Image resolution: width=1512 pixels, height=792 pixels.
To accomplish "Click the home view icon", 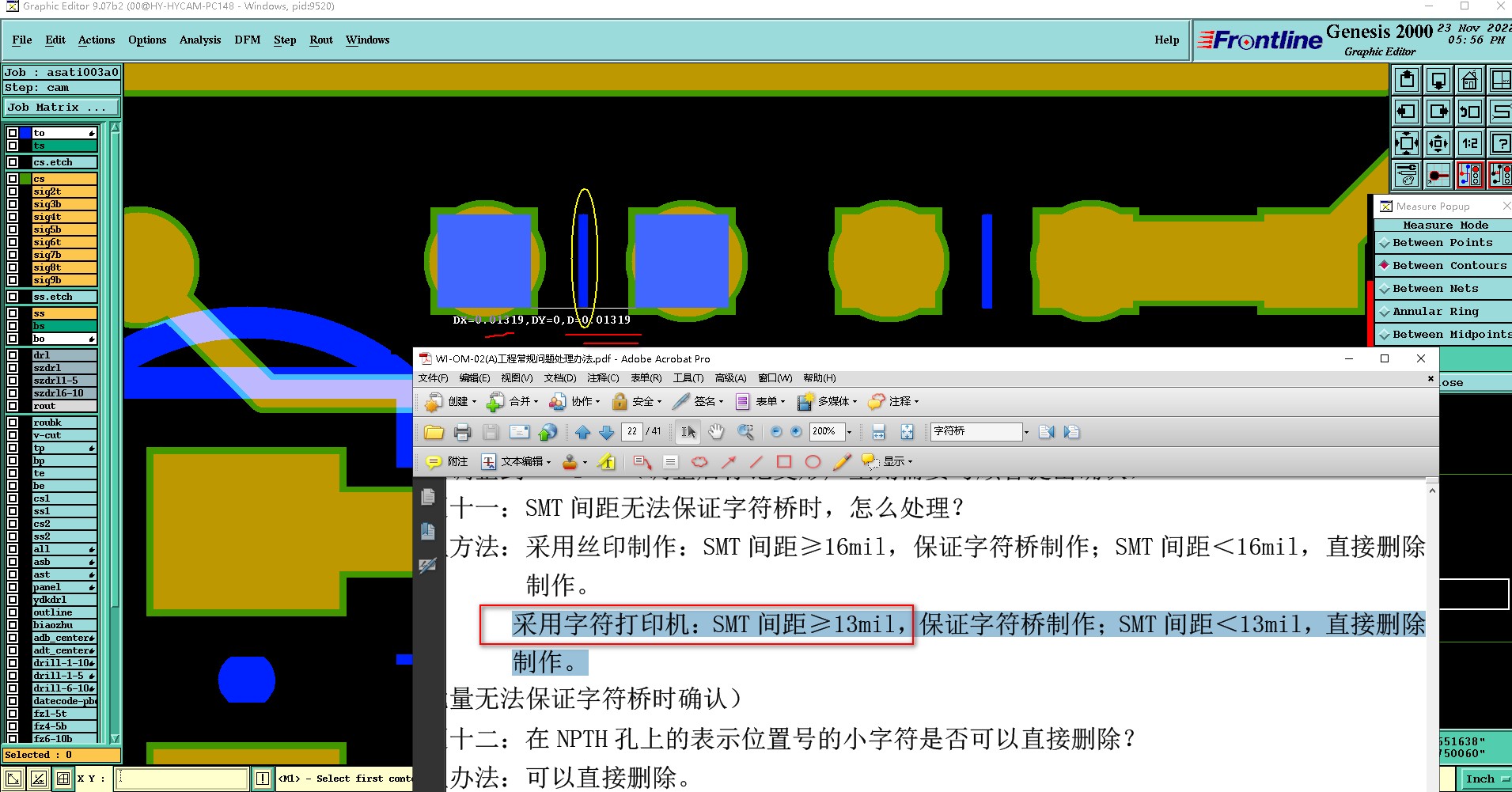I will [x=1470, y=79].
